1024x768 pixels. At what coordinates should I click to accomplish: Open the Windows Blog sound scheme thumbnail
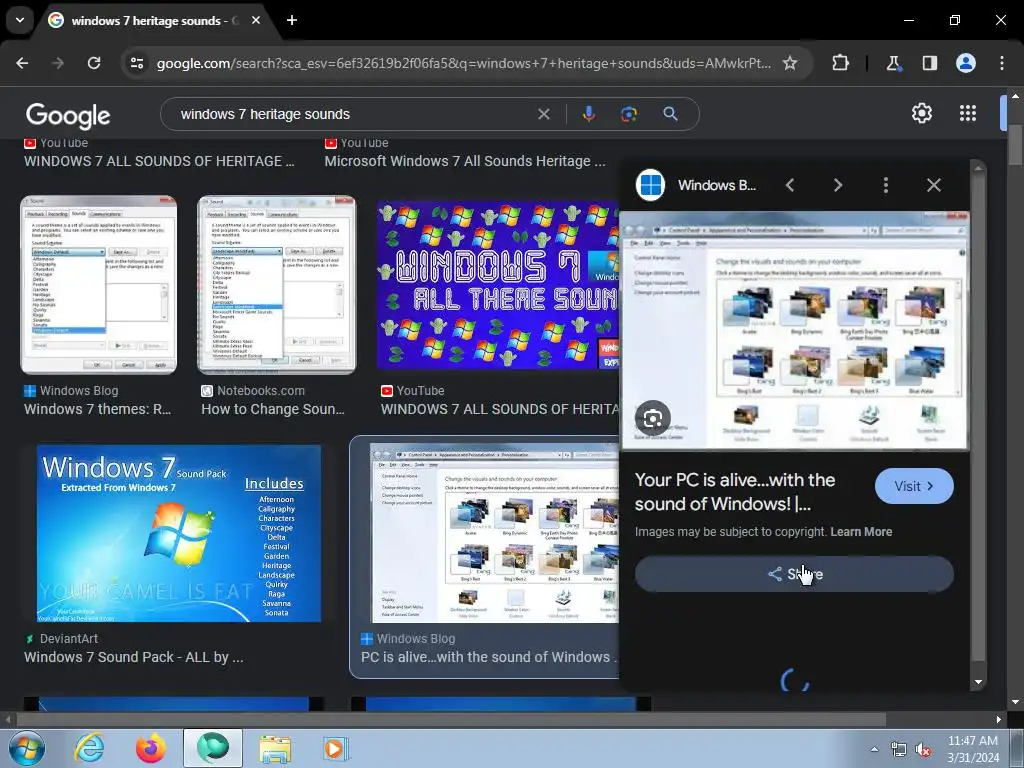[99, 285]
